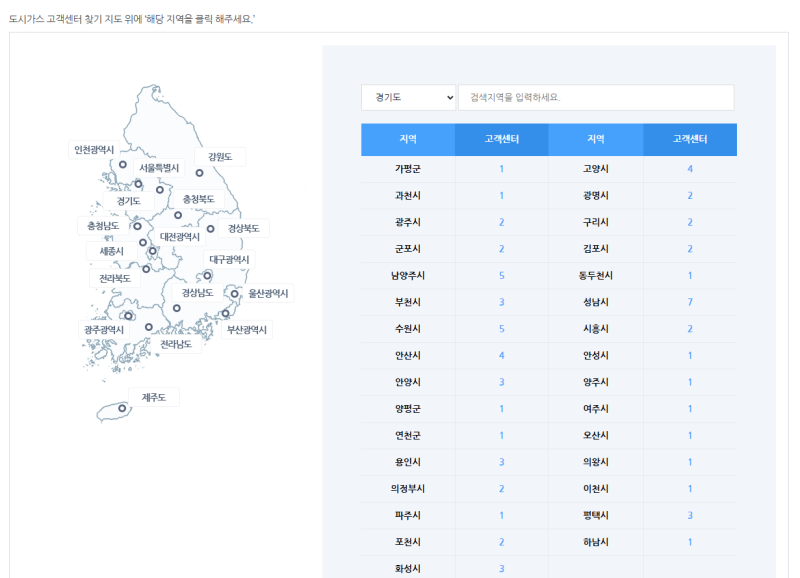The height and width of the screenshot is (578, 800).
Task: Click the 연천군 region cell
Action: 408,436
